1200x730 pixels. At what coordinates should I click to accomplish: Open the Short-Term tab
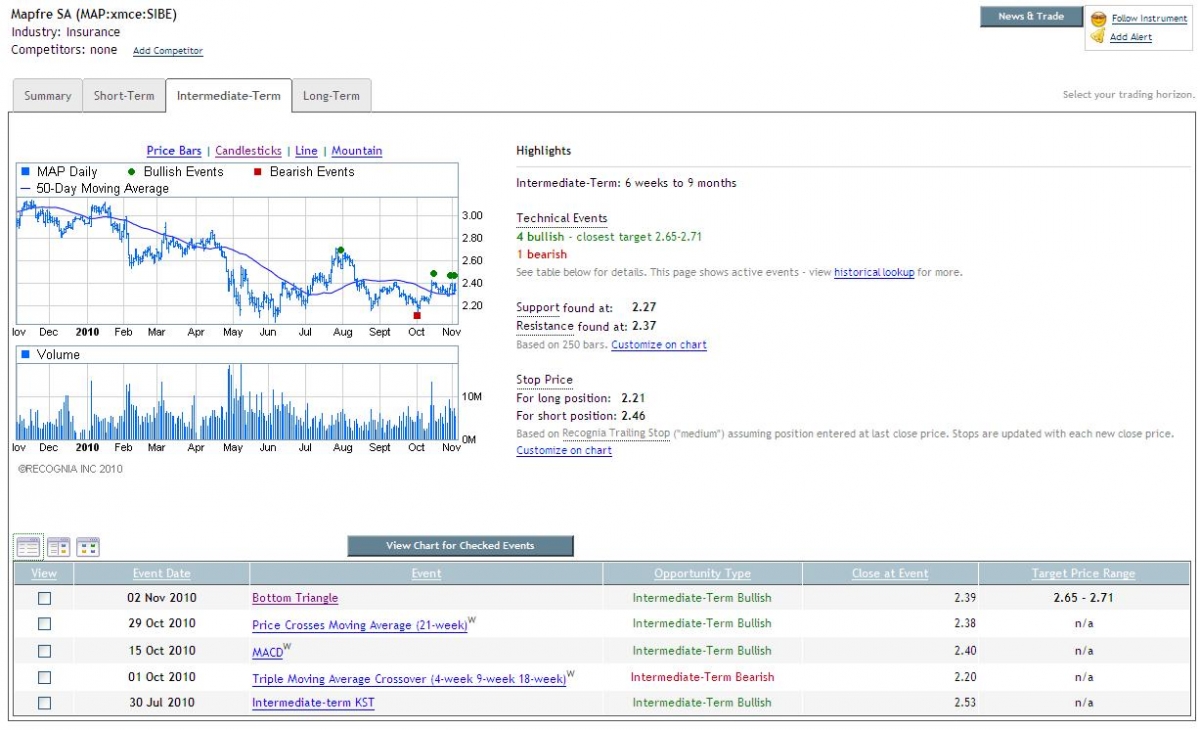pyautogui.click(x=124, y=96)
